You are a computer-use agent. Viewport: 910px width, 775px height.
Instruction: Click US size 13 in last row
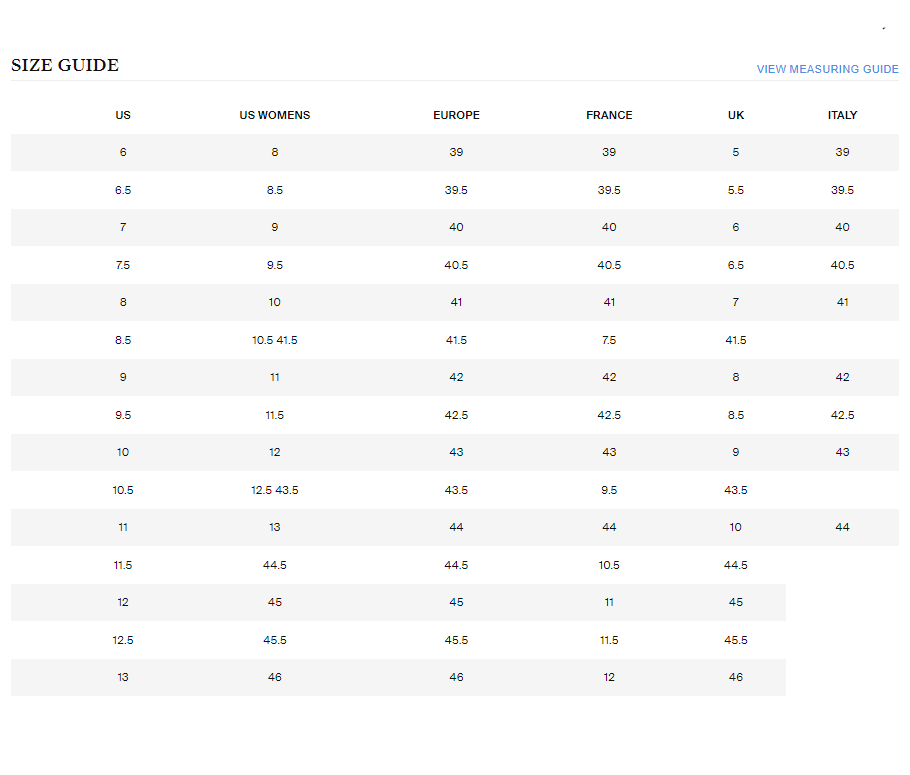point(123,677)
